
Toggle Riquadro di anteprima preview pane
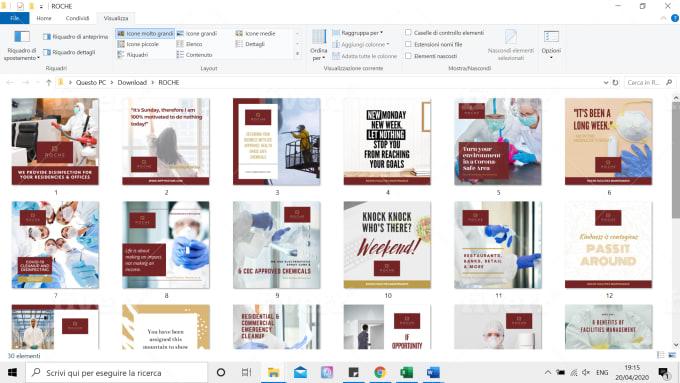[75, 37]
